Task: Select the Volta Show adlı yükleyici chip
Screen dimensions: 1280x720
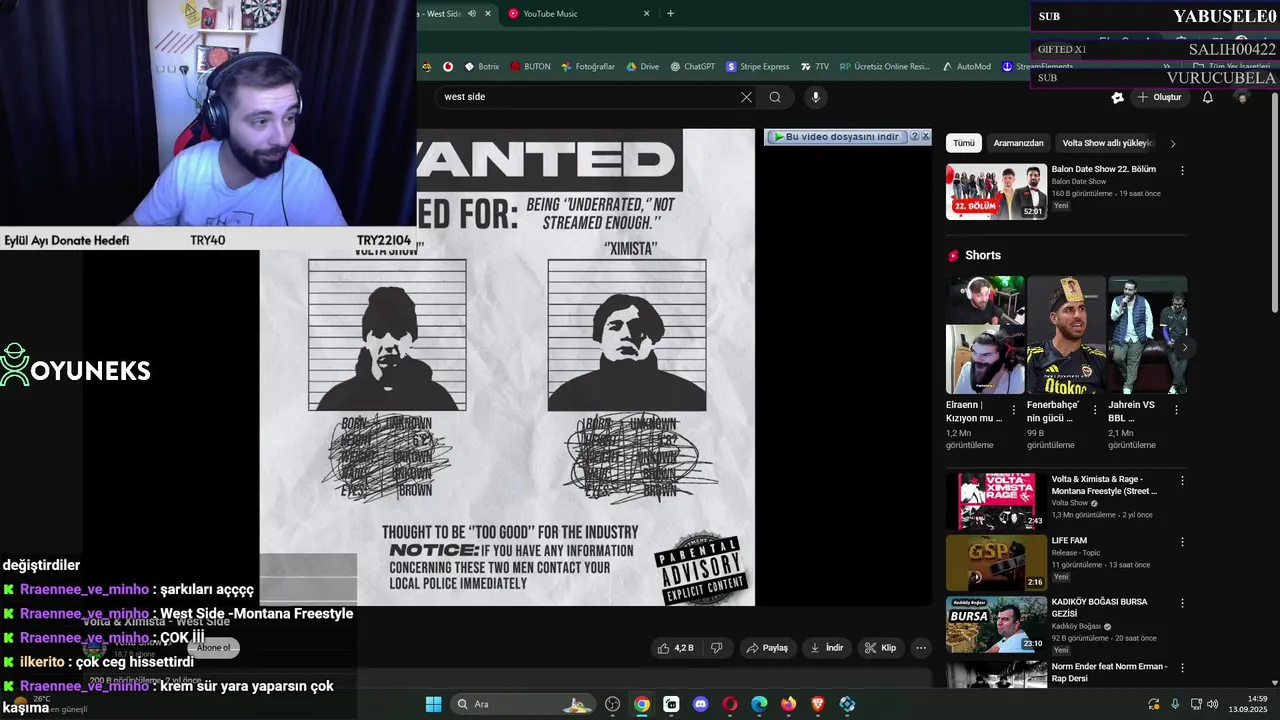Action: (x=1107, y=143)
